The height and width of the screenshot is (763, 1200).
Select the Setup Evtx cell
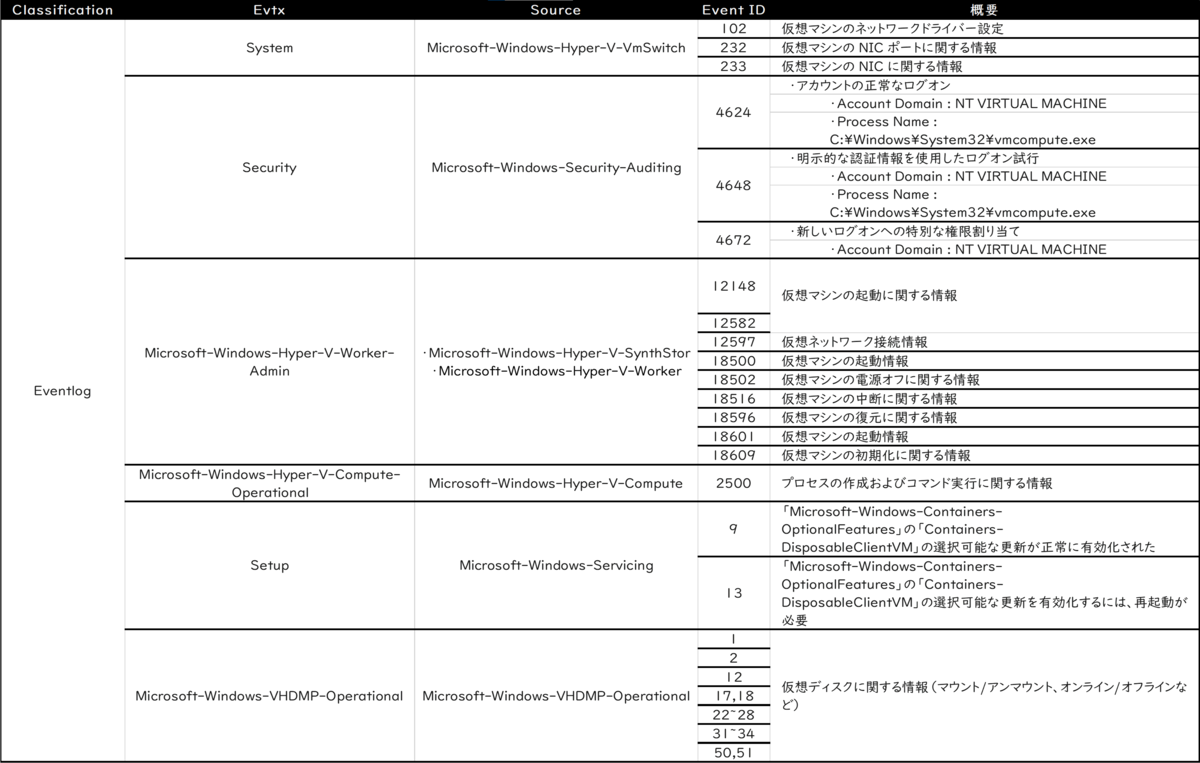tap(269, 565)
